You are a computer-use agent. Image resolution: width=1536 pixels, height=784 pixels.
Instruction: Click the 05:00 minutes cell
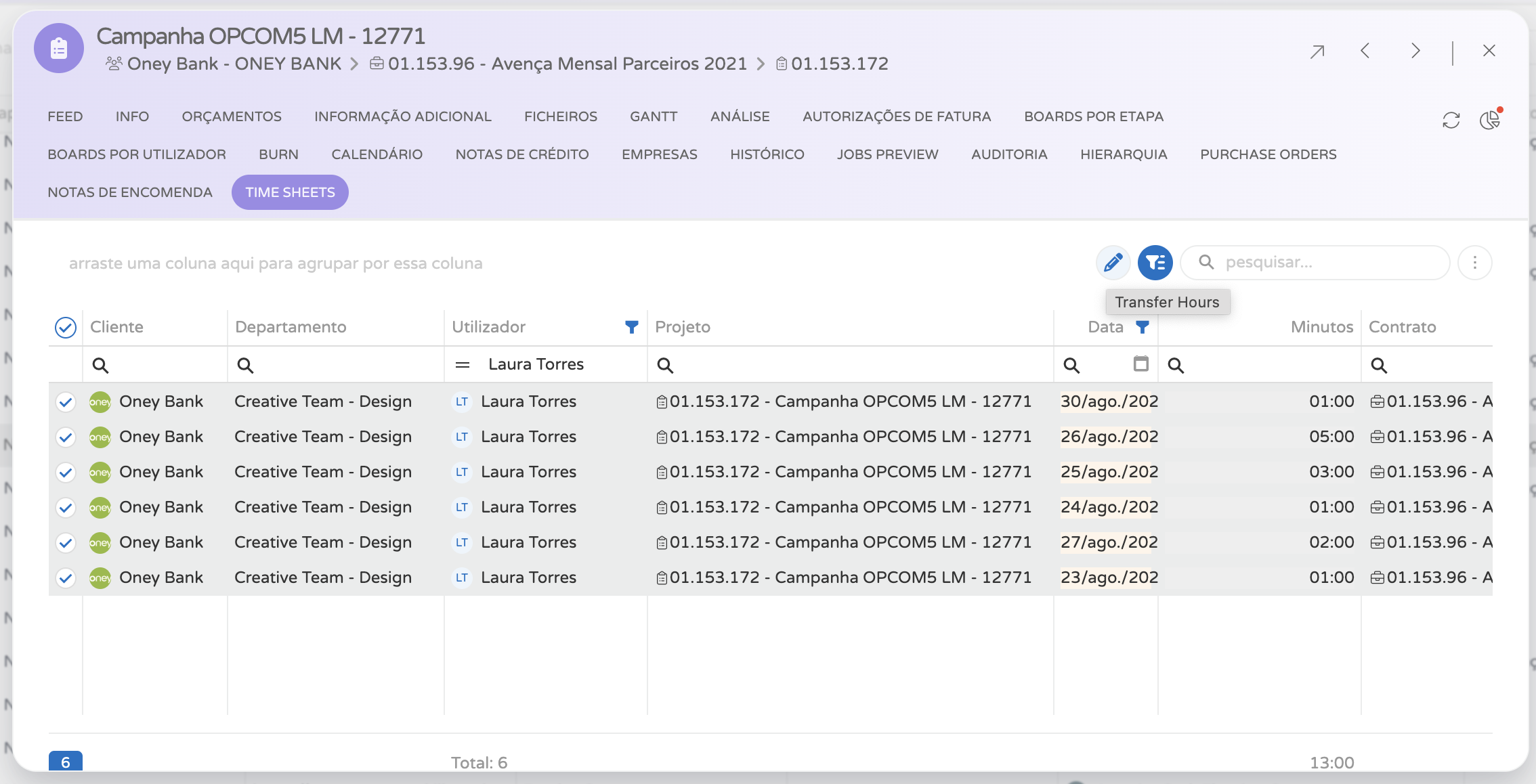tap(1260, 437)
